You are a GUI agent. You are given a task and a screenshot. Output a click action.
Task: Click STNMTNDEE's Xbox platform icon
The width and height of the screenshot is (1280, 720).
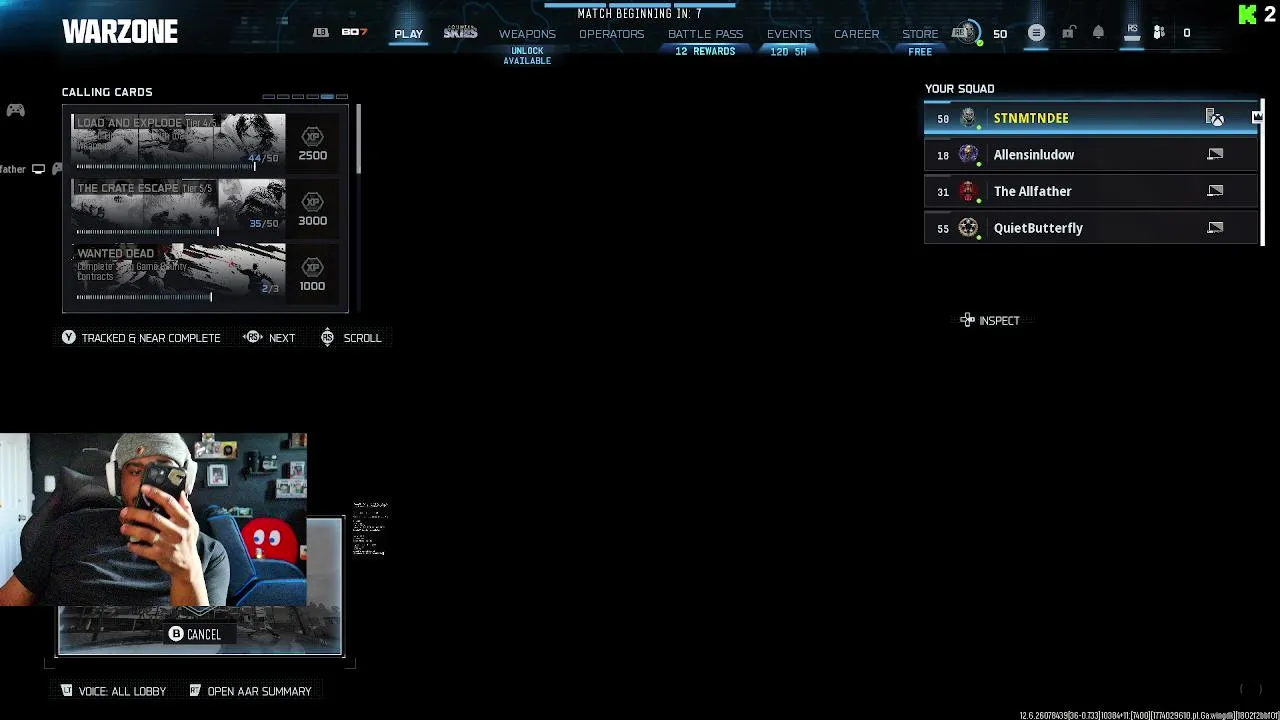[1215, 118]
